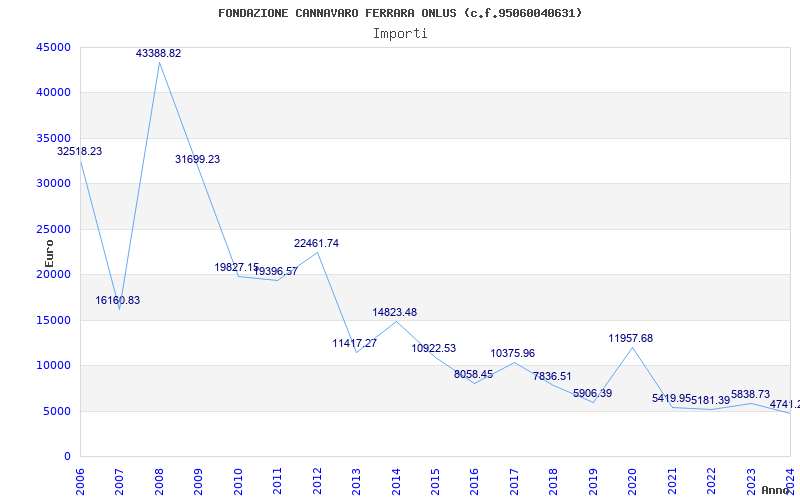This screenshot has width=800, height=500.
Task: Select x-axis year 2016
Action: (474, 482)
